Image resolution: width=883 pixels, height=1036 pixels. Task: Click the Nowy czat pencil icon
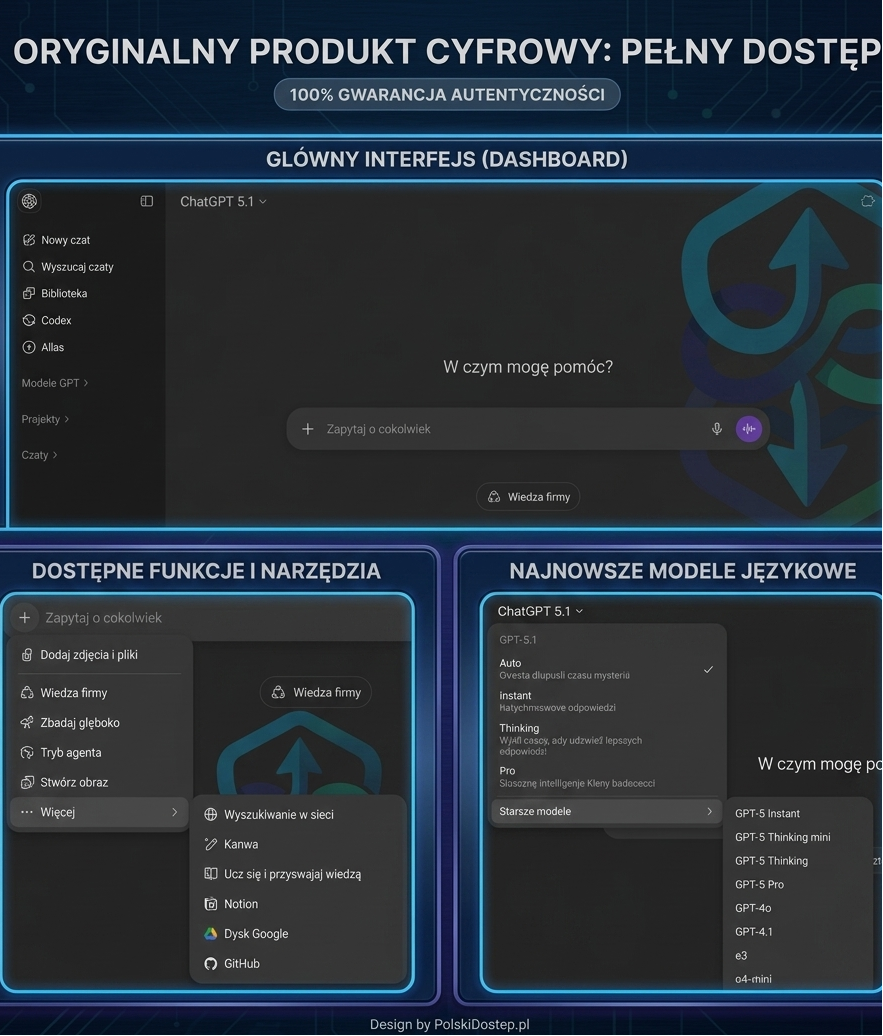point(28,240)
